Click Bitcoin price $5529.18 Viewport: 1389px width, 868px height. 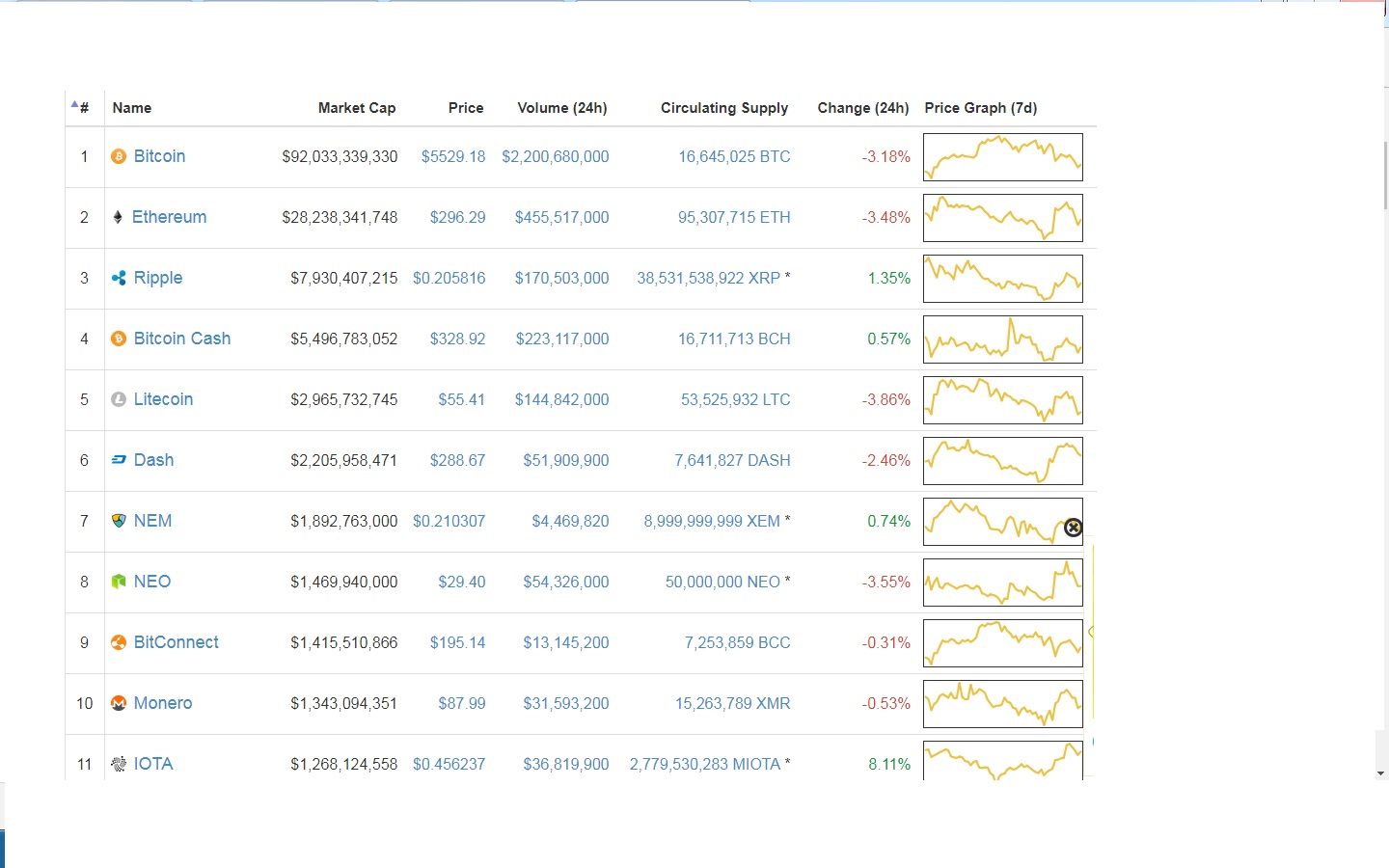[453, 156]
